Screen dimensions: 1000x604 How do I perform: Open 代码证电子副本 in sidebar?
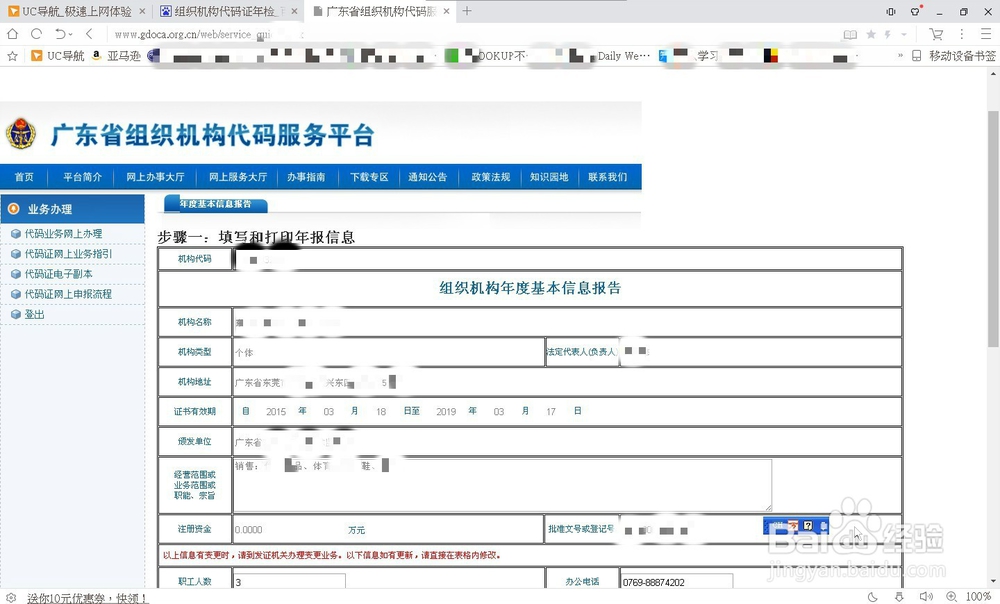[x=59, y=274]
